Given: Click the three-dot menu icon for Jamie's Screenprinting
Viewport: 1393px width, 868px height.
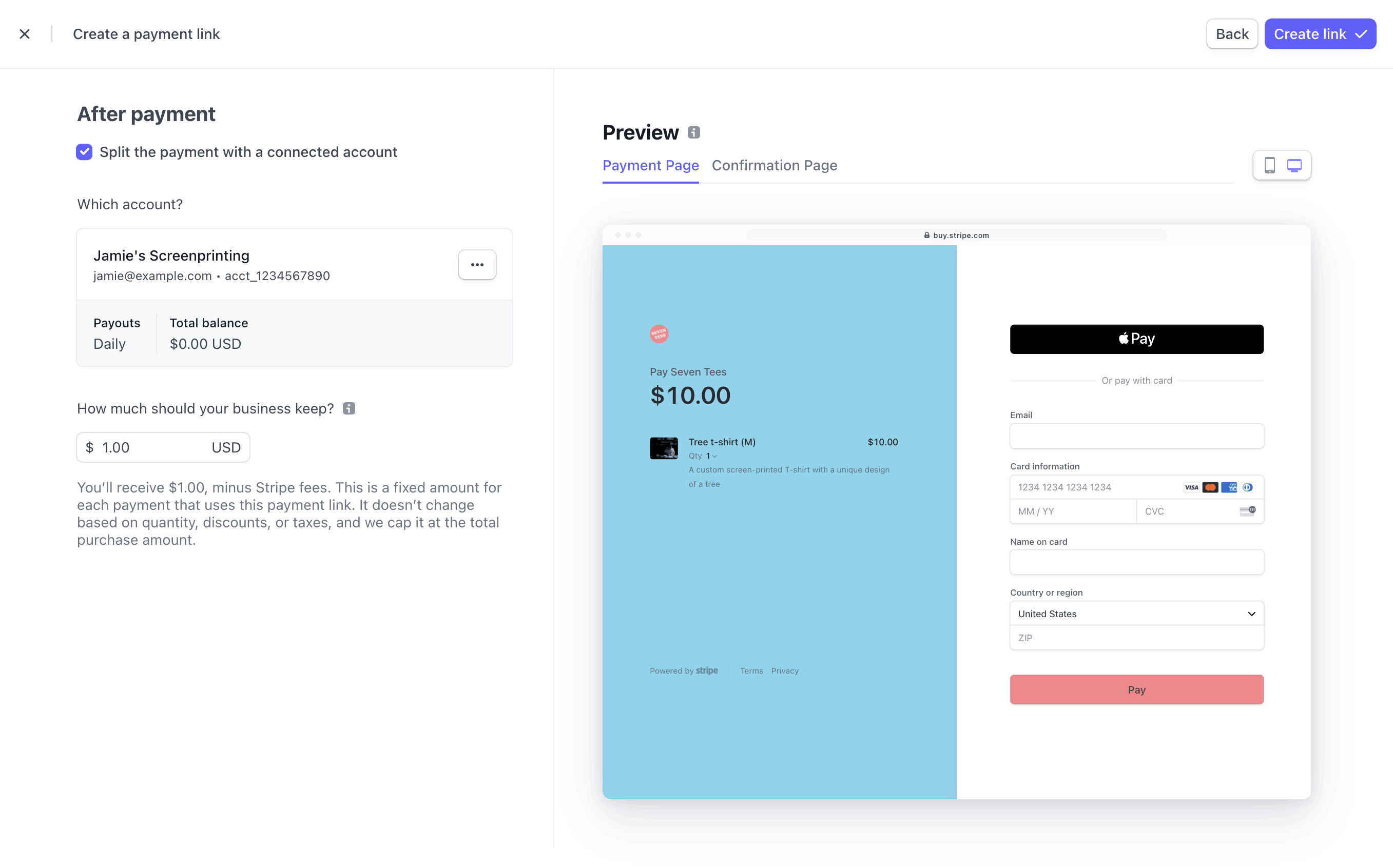Looking at the screenshot, I should 477,264.
